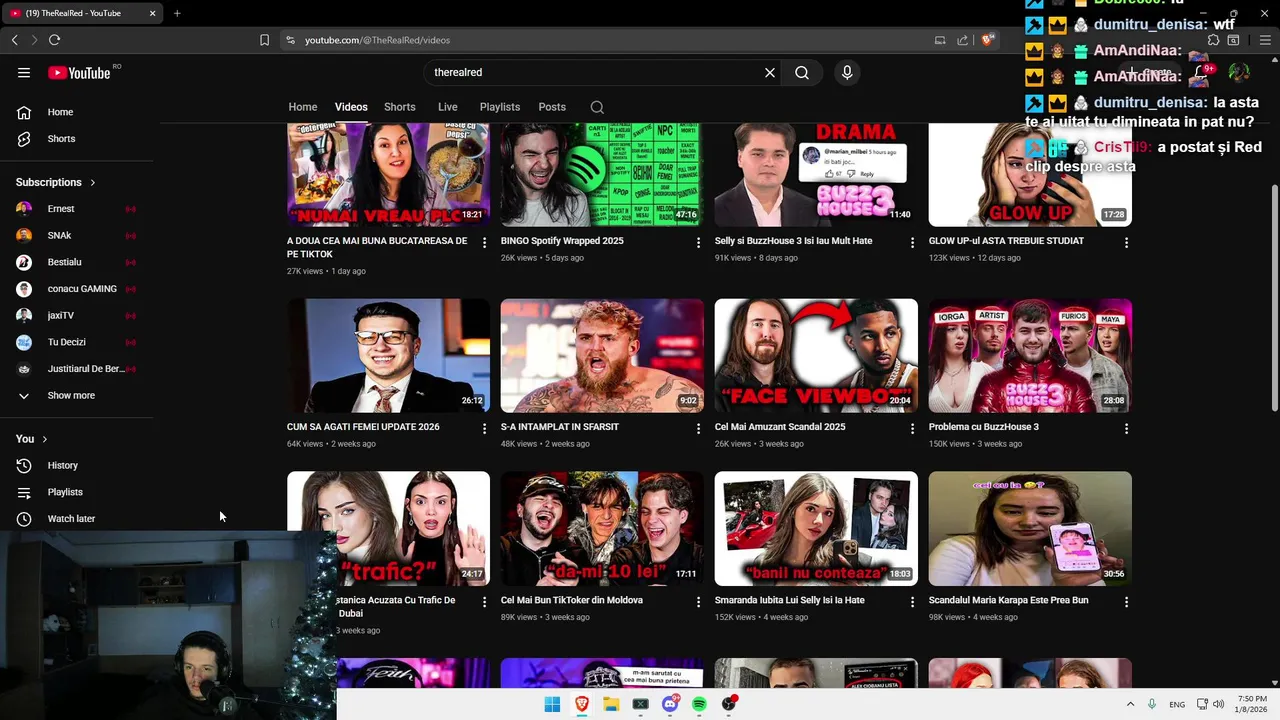The height and width of the screenshot is (720, 1280).
Task: Switch to the channel Shorts tab
Action: point(399,107)
